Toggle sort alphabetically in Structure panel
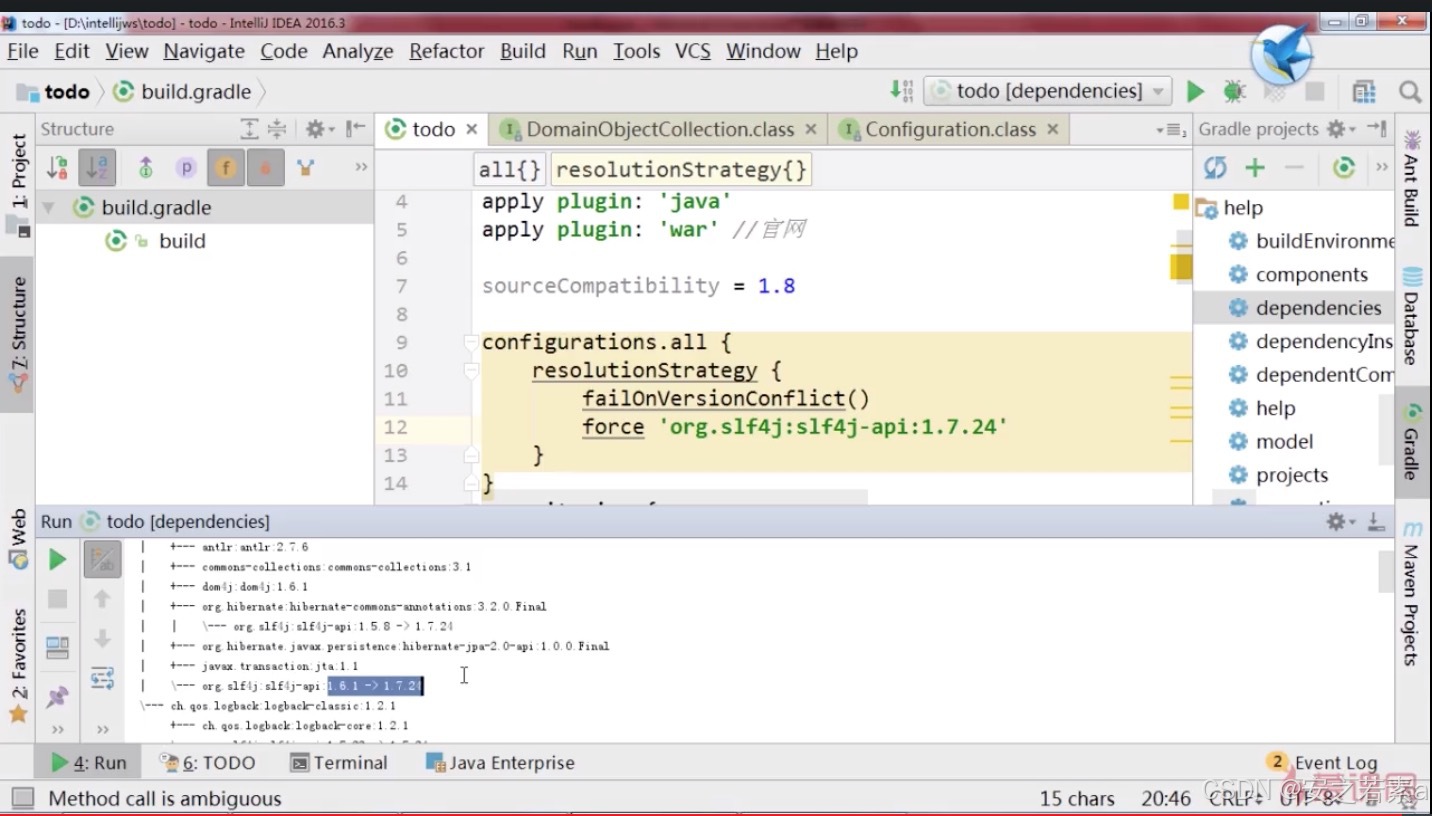The width and height of the screenshot is (1432, 816). pos(99,168)
